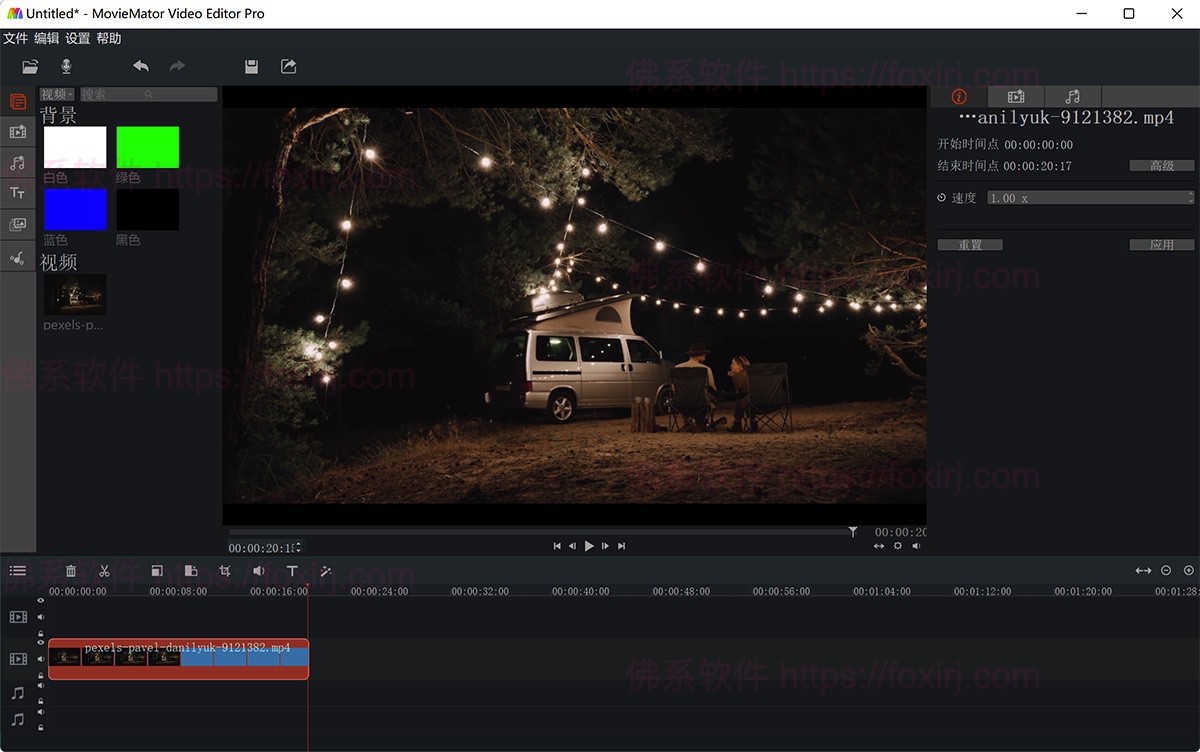Open the 视频 media type dropdown
1200x752 pixels.
click(x=57, y=95)
